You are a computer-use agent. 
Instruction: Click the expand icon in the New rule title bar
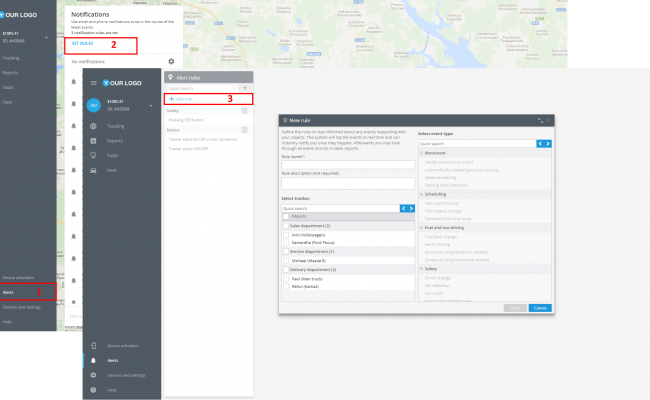541,120
